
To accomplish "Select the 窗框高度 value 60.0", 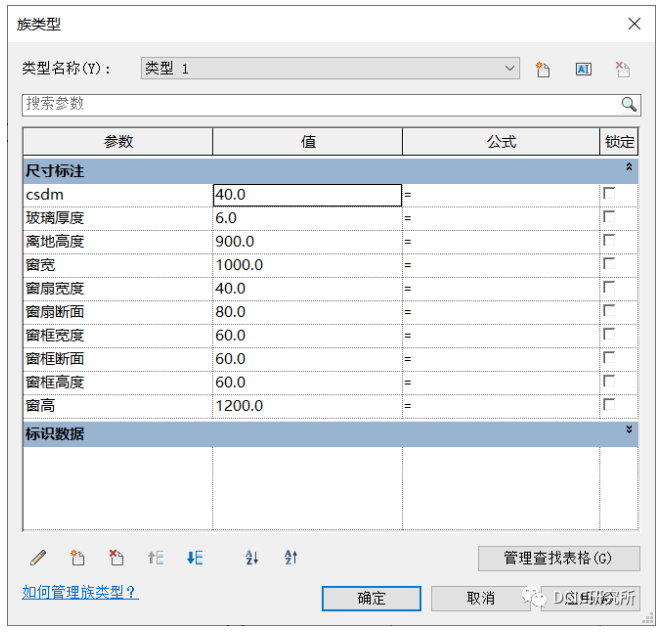I will 307,383.
